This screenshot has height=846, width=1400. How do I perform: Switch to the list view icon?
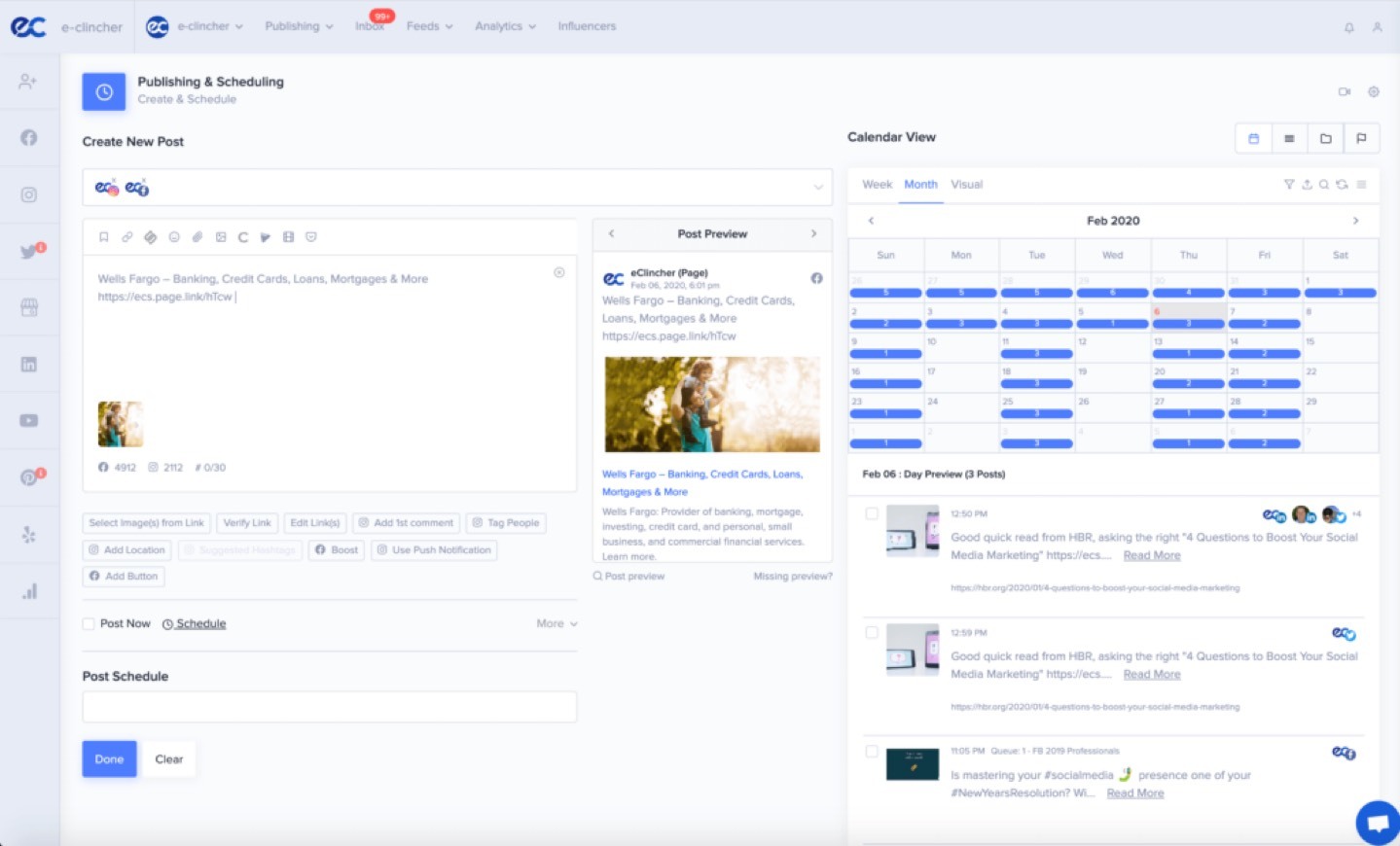coord(1289,138)
